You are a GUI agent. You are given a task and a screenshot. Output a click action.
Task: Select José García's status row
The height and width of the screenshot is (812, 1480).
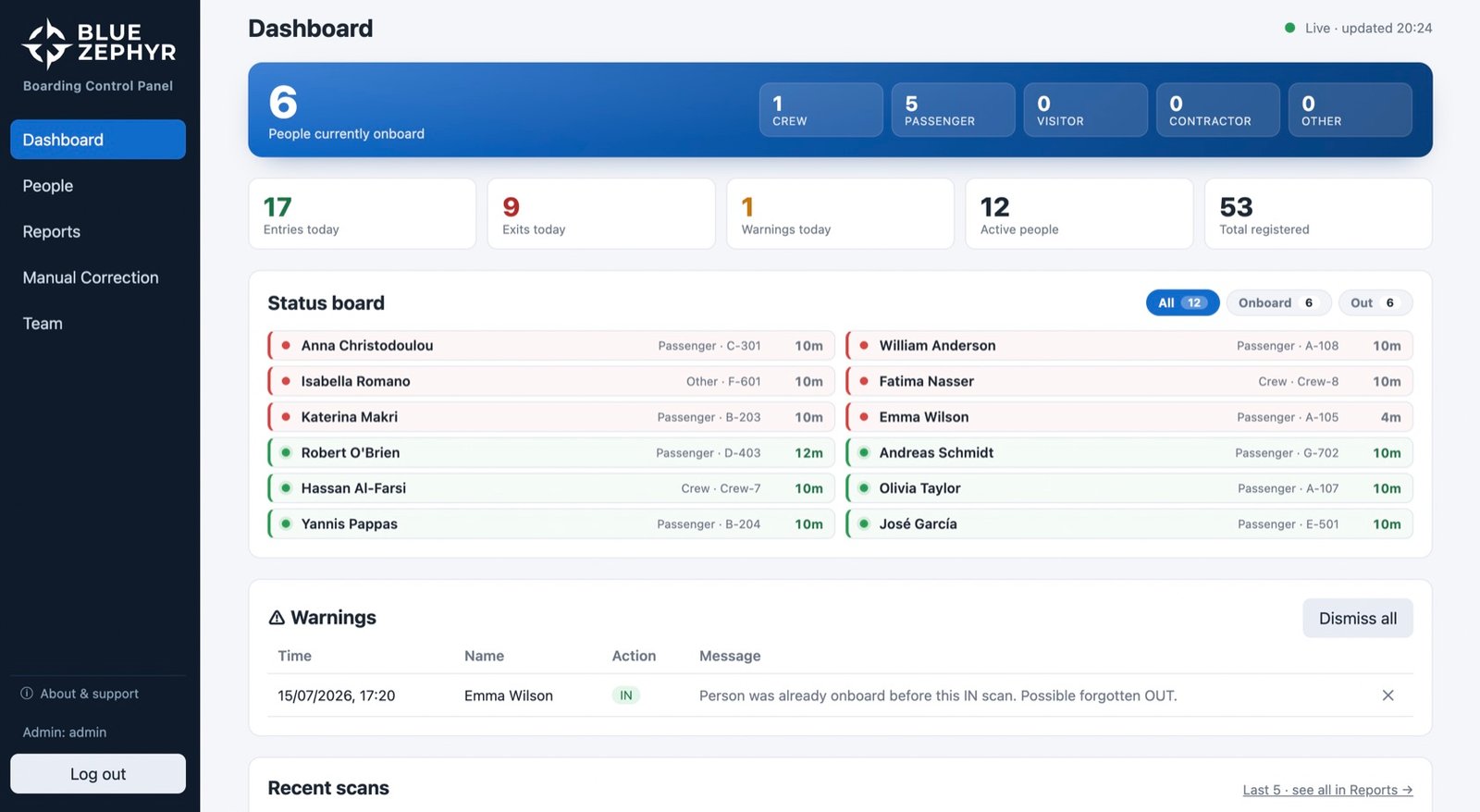(x=1129, y=523)
